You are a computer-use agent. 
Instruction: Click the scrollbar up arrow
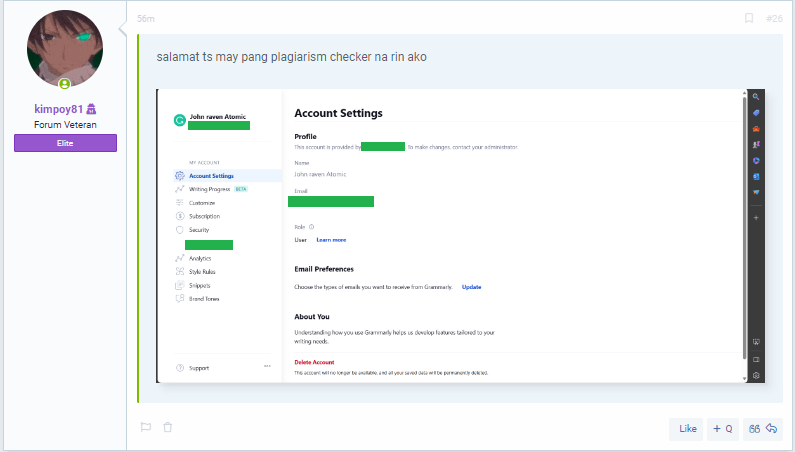click(744, 93)
